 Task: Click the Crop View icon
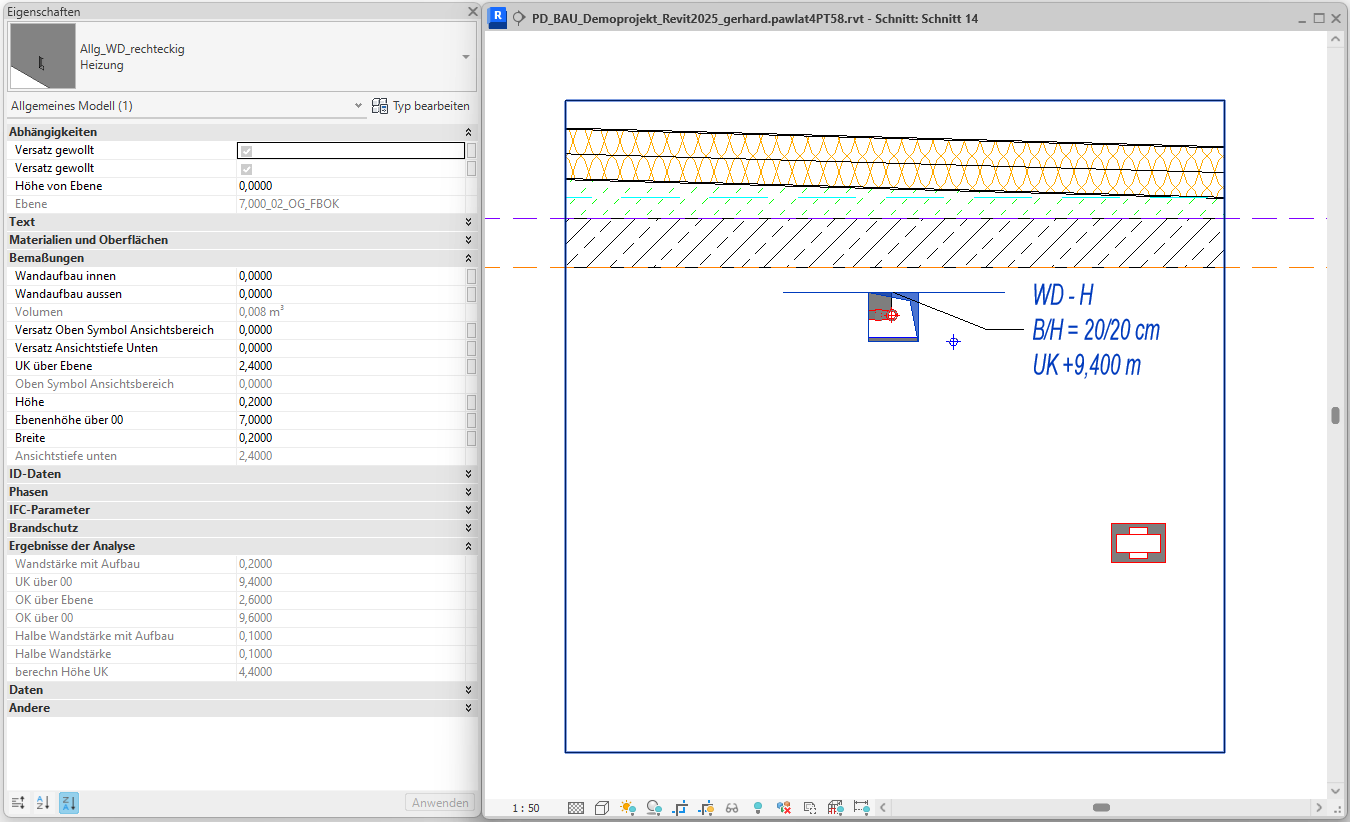tap(679, 807)
